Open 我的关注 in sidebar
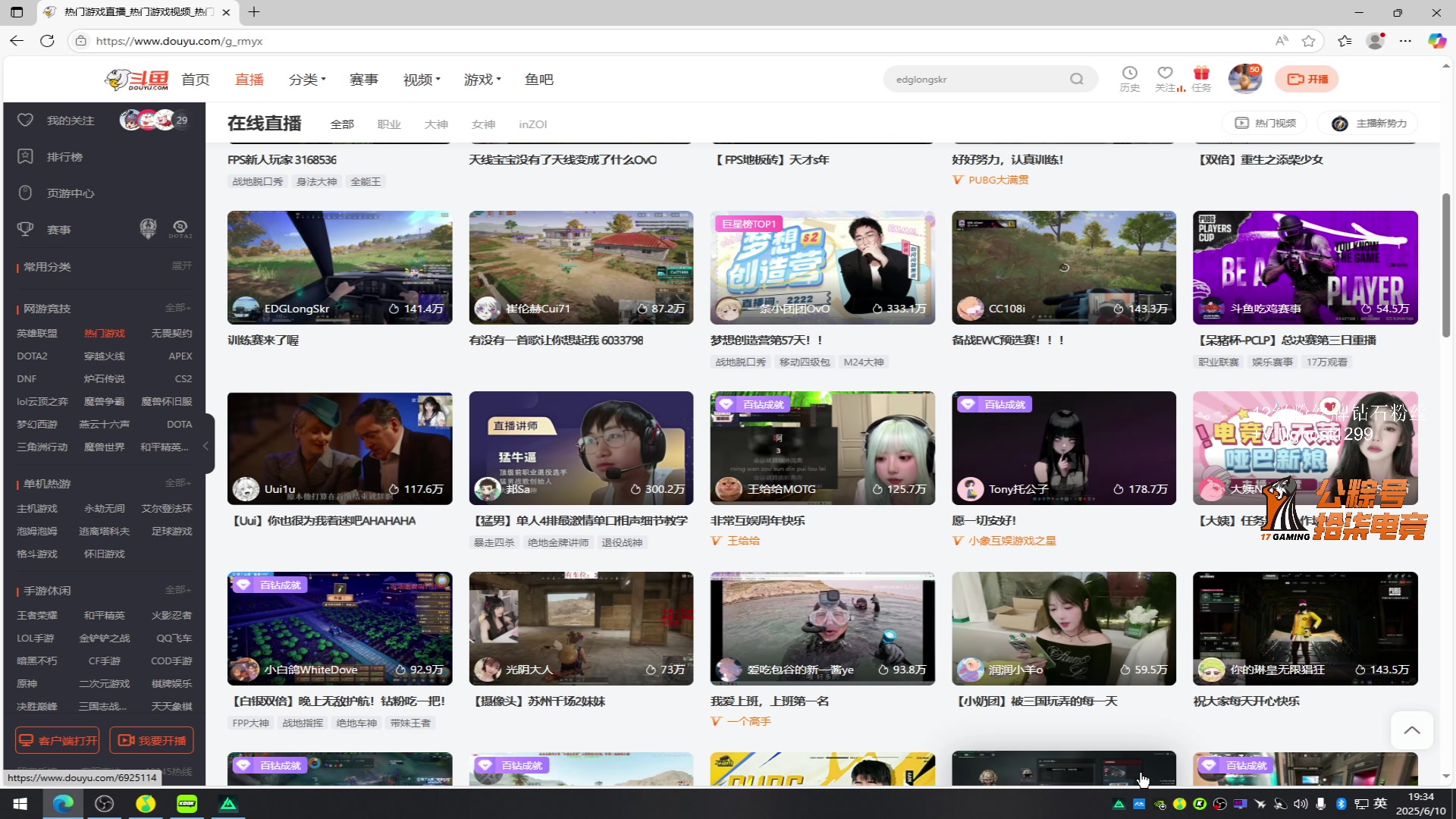Screen dimensions: 1456x819 70,121
